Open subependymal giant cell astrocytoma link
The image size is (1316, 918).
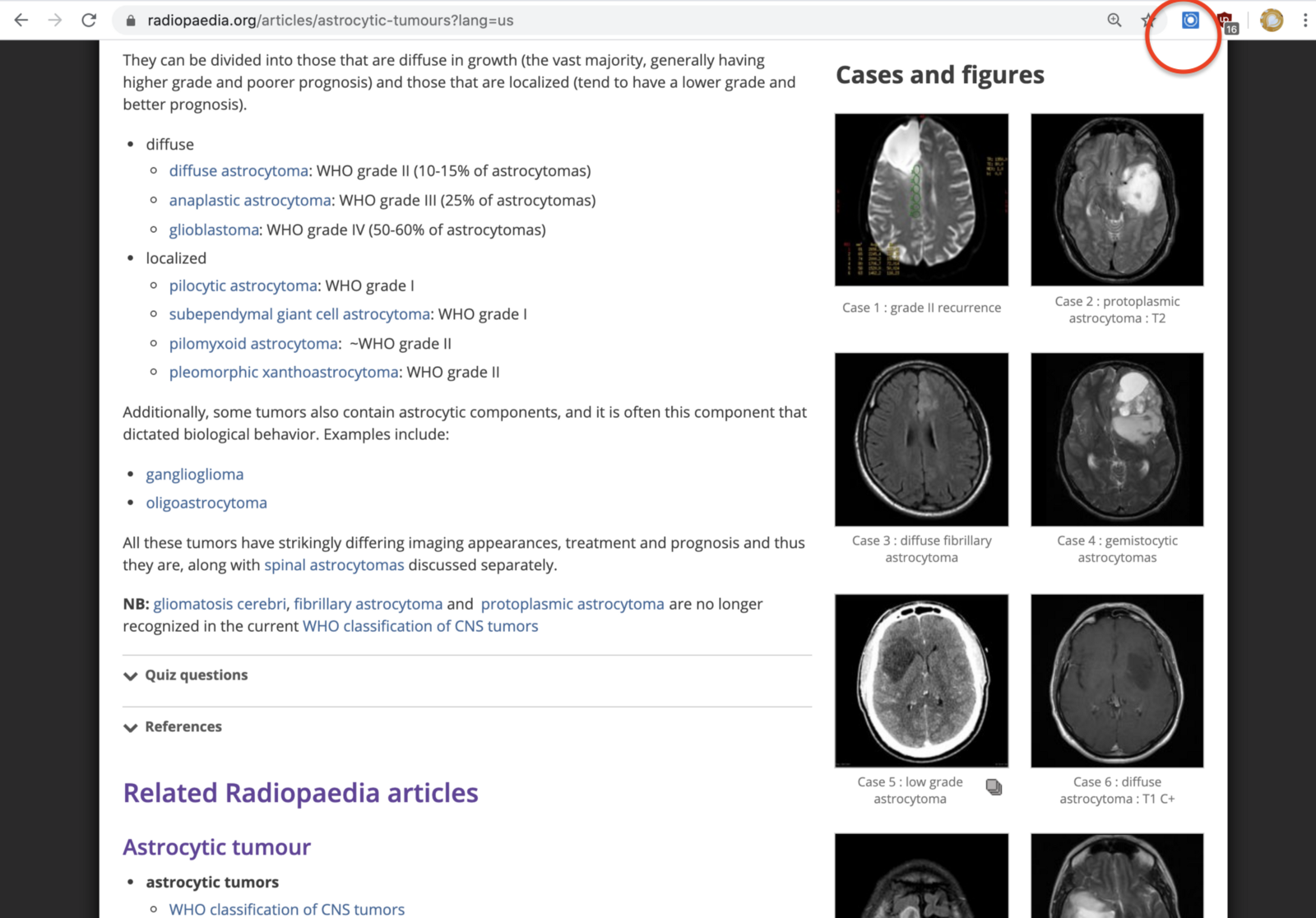tap(299, 314)
